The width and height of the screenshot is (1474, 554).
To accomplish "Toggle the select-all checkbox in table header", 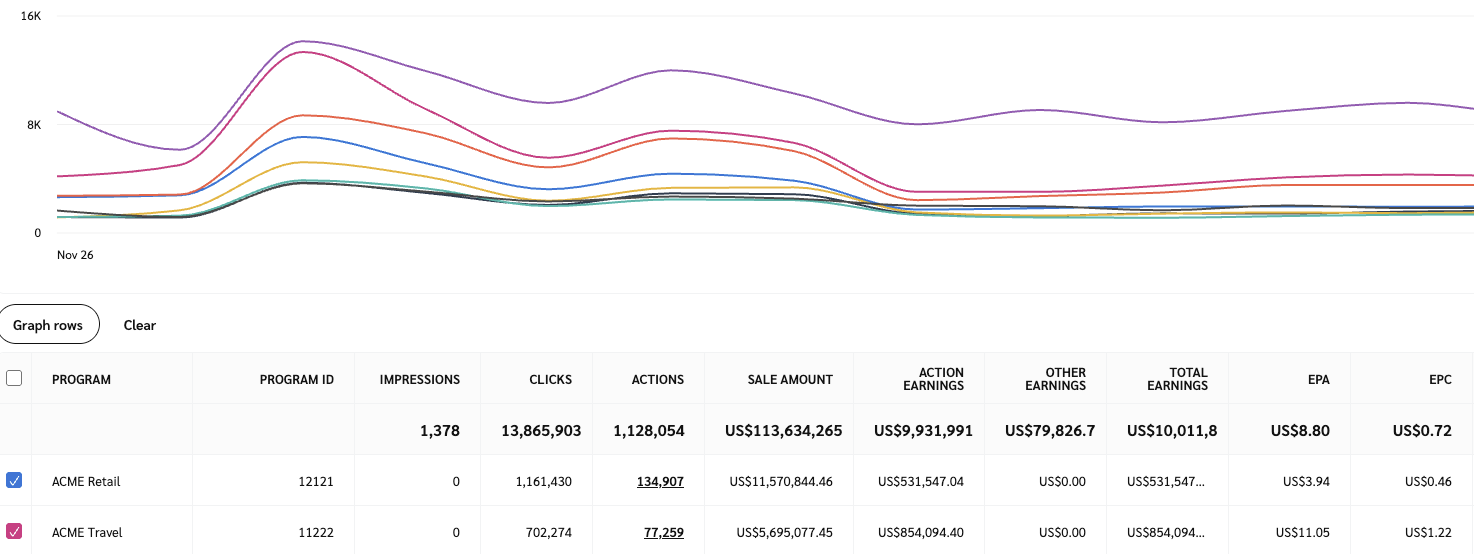I will pyautogui.click(x=14, y=378).
